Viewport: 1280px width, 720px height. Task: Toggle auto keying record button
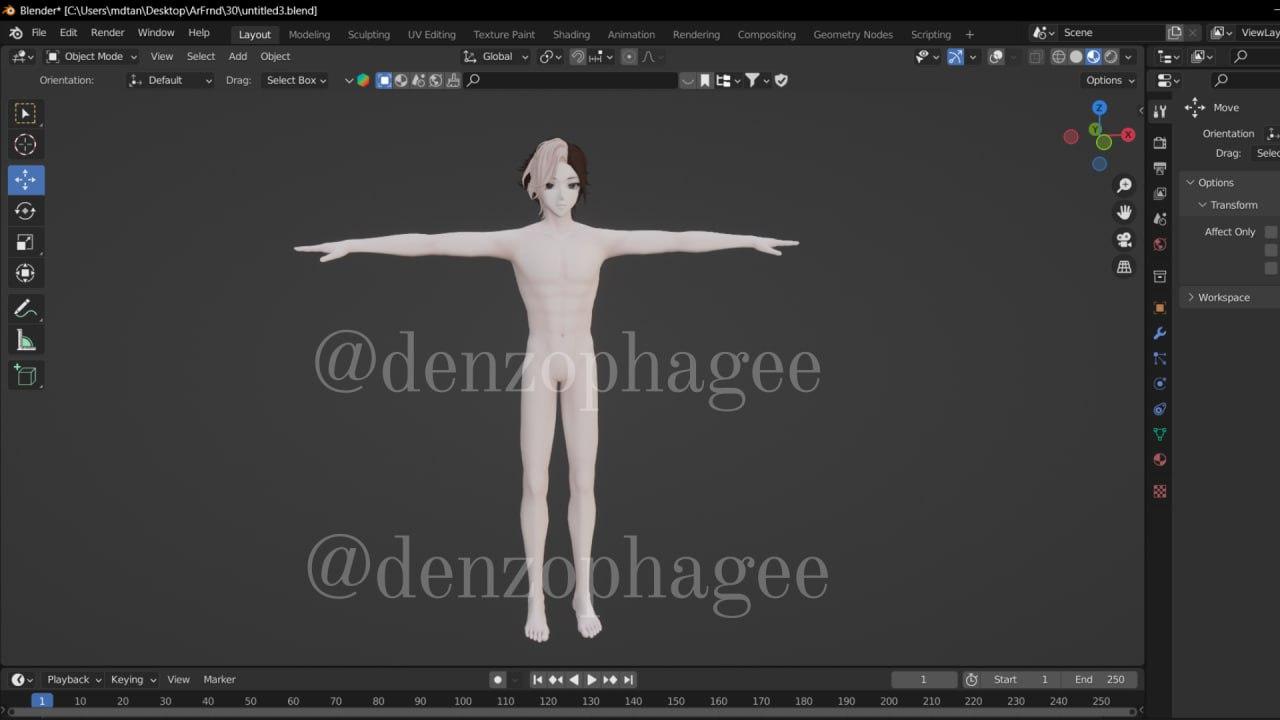tap(497, 680)
